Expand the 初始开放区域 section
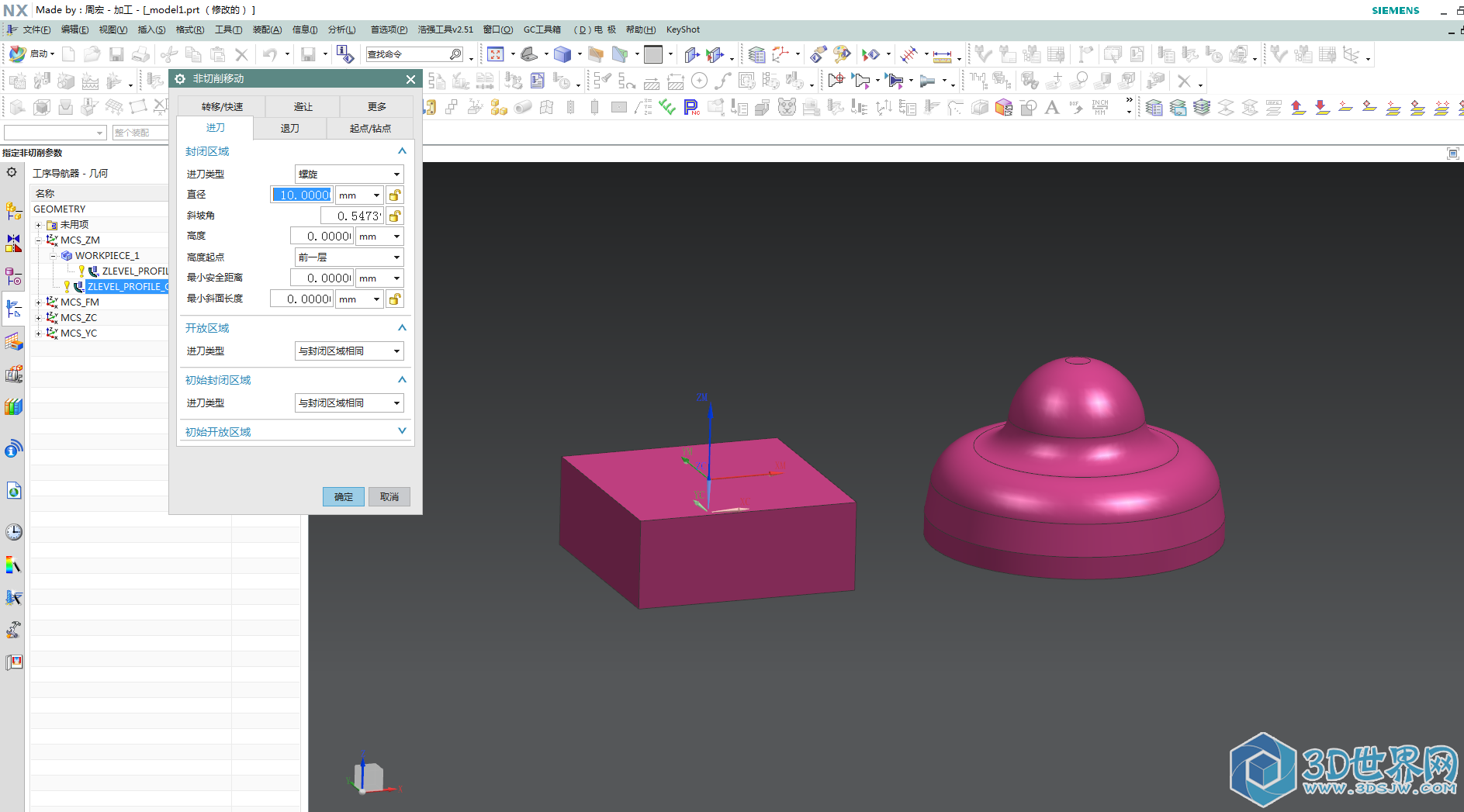Viewport: 1464px width, 812px height. [x=402, y=431]
